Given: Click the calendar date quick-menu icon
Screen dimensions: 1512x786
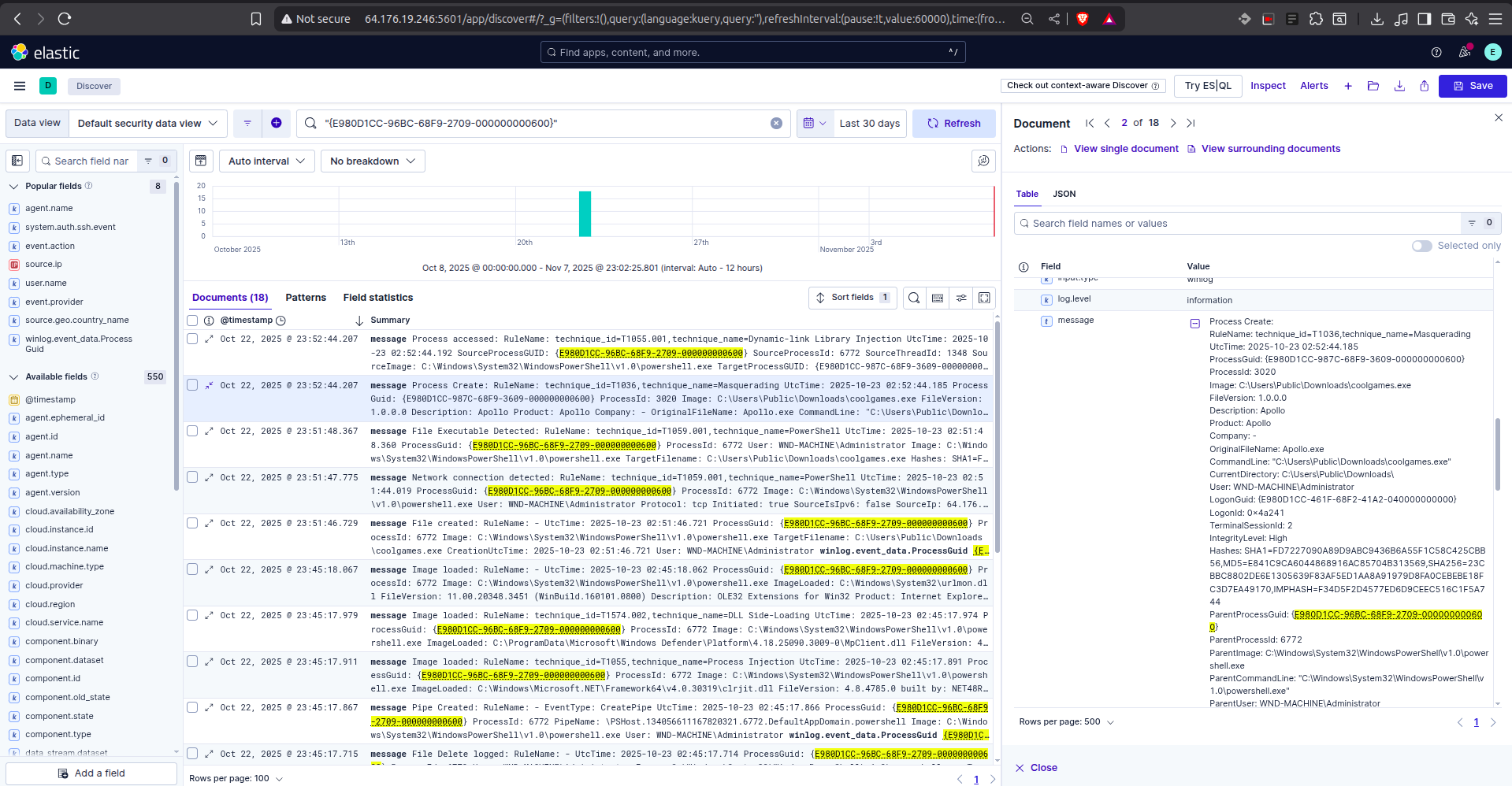Looking at the screenshot, I should (814, 124).
